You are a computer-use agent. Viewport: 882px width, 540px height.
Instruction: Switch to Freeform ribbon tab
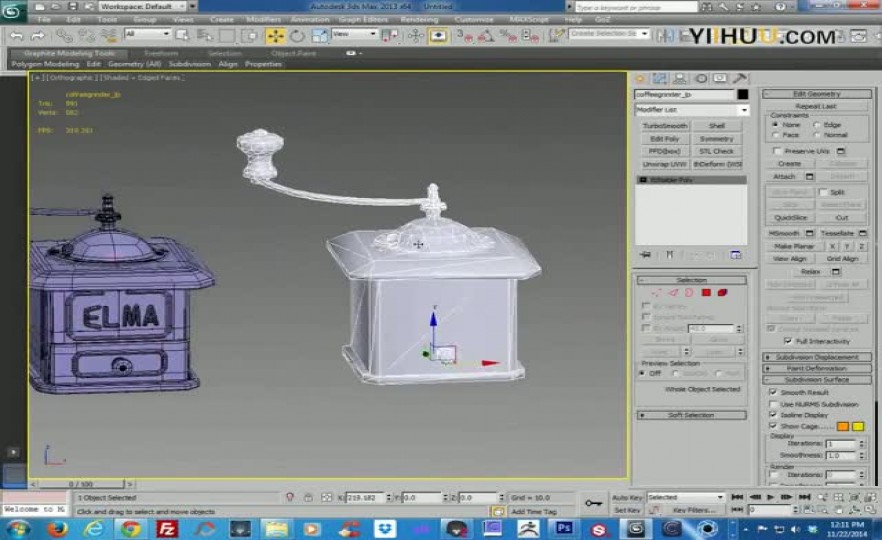(x=161, y=53)
